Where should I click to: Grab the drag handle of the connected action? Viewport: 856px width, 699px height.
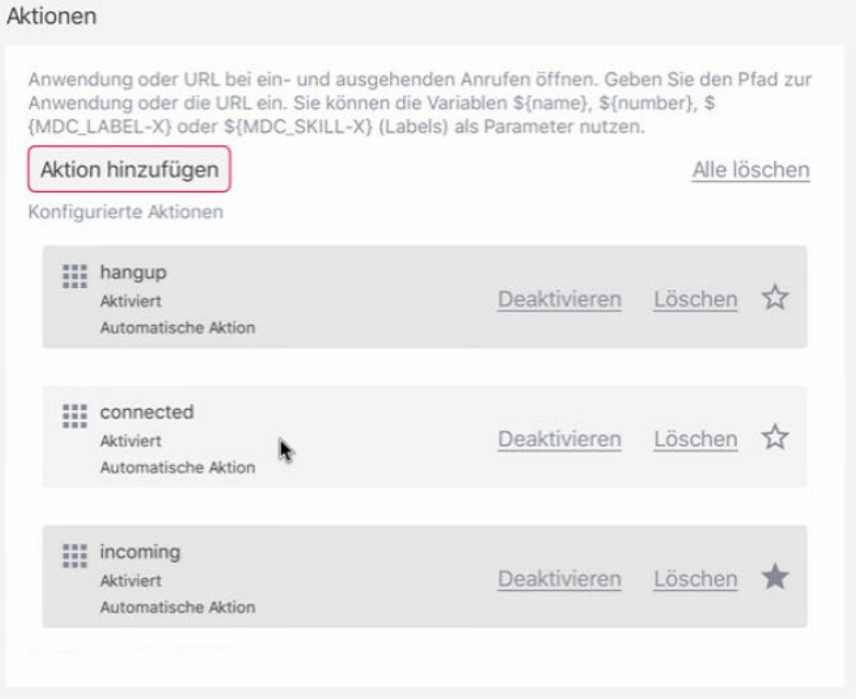click(75, 416)
